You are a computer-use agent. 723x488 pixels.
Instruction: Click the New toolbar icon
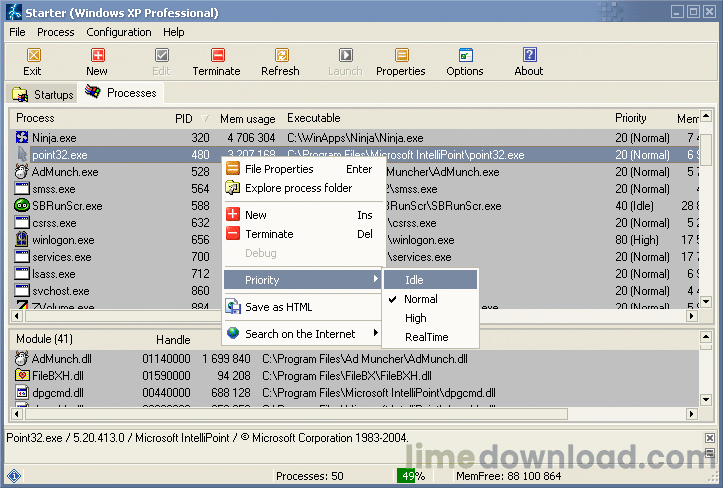point(97,62)
